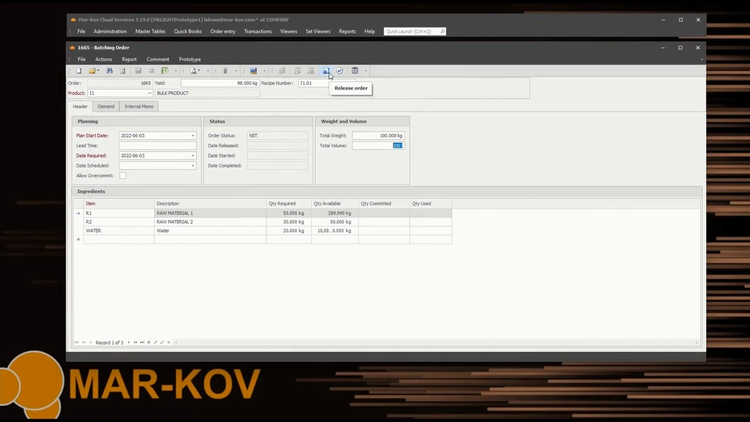
Task: Click the New document toolbar icon
Action: pyautogui.click(x=79, y=71)
